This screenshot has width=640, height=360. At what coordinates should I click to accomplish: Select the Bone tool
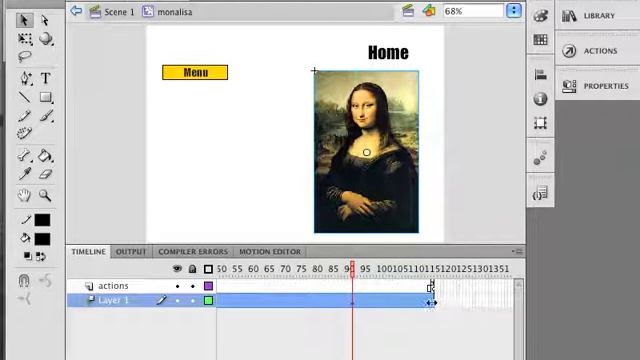[24, 156]
